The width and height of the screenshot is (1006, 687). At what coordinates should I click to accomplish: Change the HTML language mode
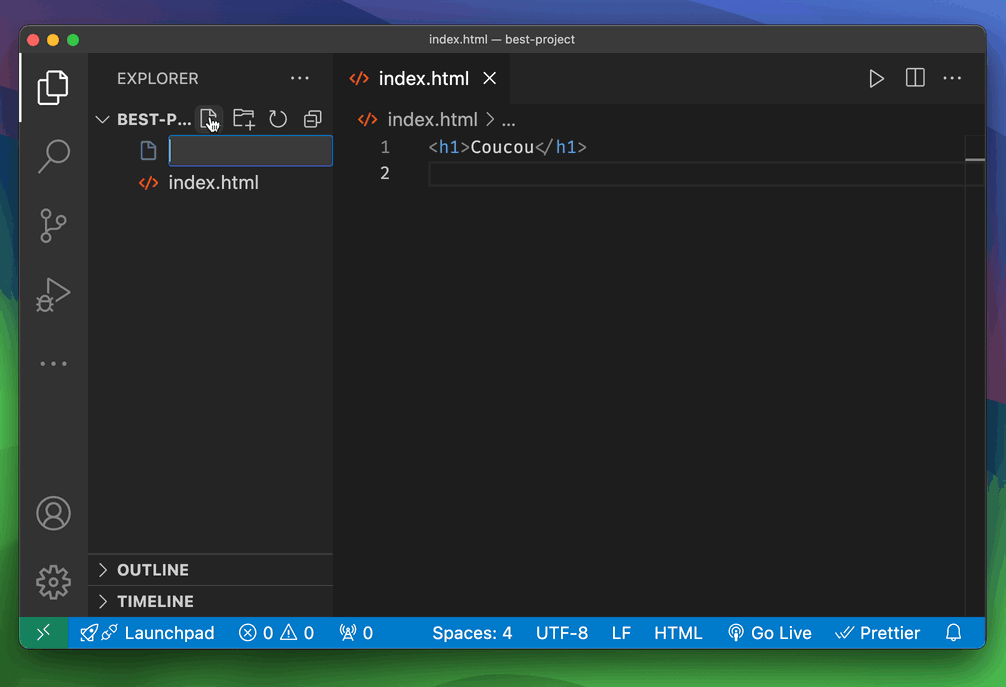click(x=678, y=633)
